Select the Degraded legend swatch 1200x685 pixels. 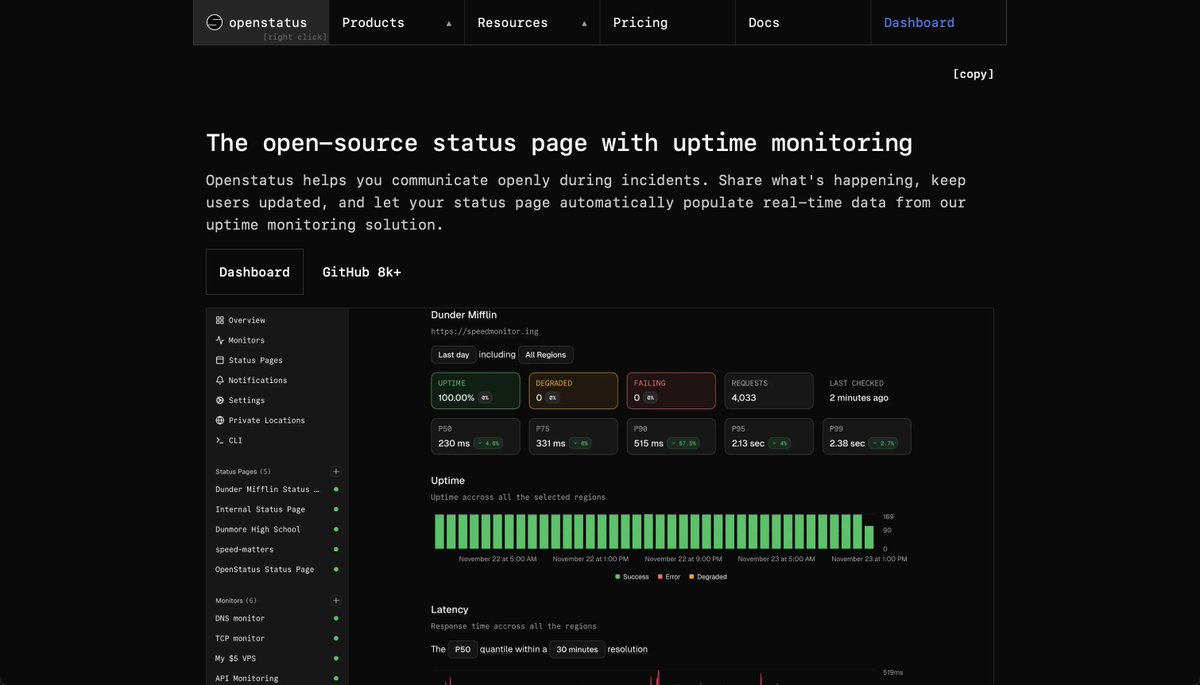[693, 577]
